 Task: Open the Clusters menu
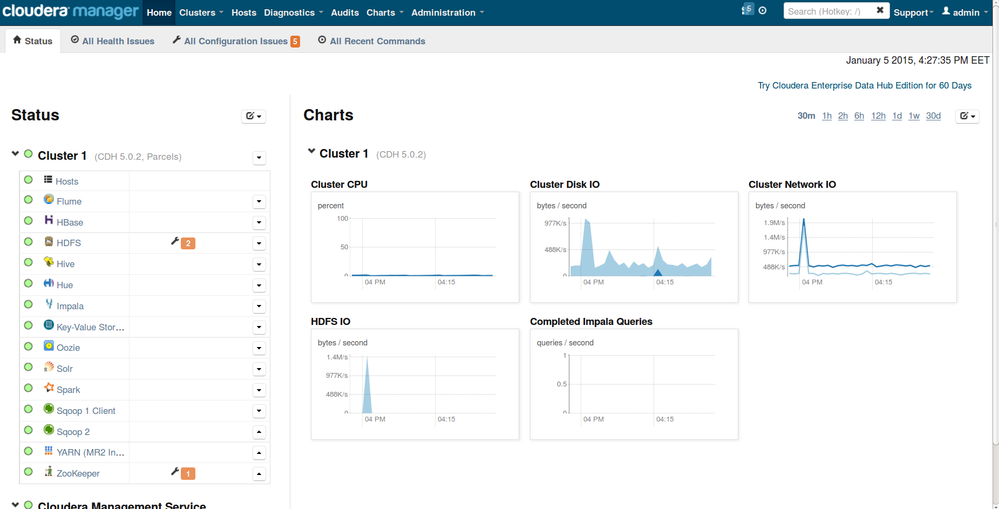201,13
